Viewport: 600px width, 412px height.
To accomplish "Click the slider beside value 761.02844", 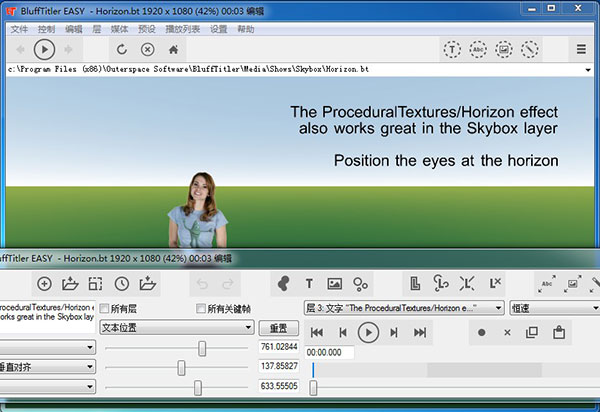I will [203, 348].
